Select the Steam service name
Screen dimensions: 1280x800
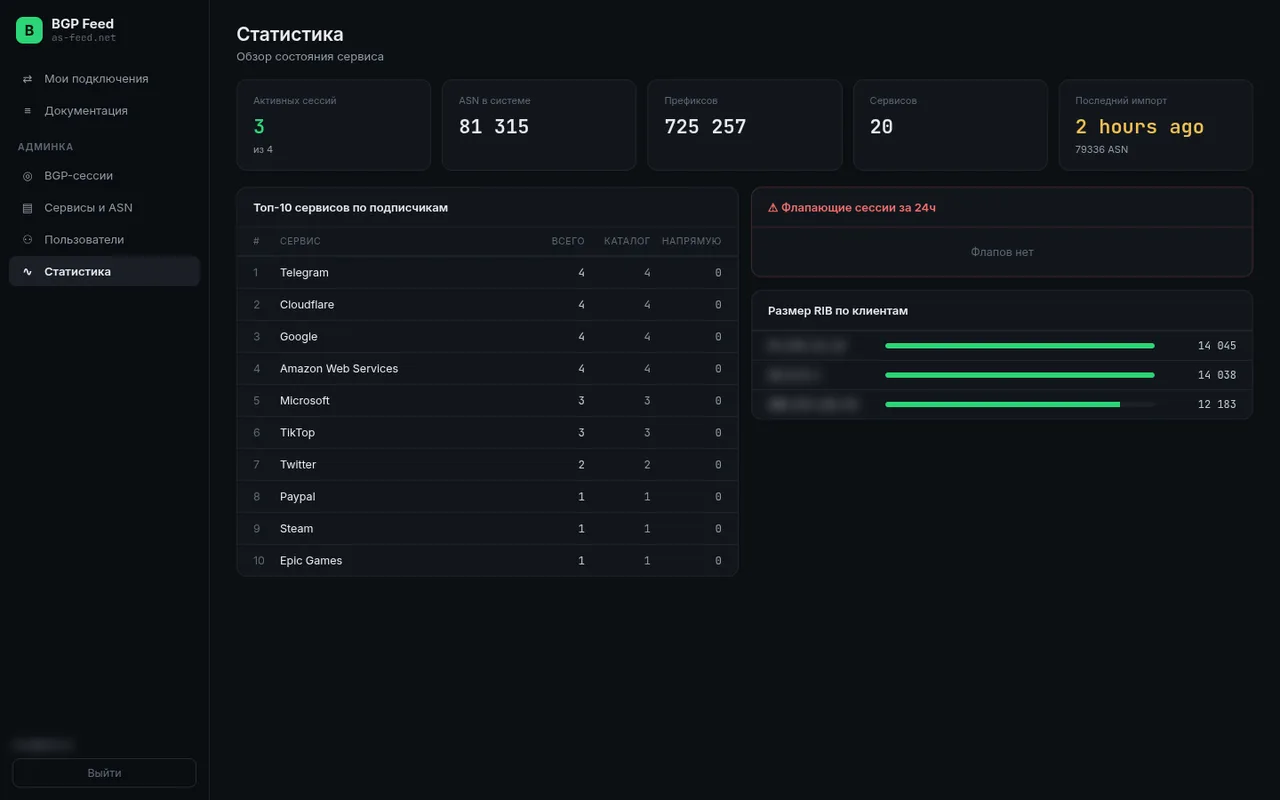[296, 529]
